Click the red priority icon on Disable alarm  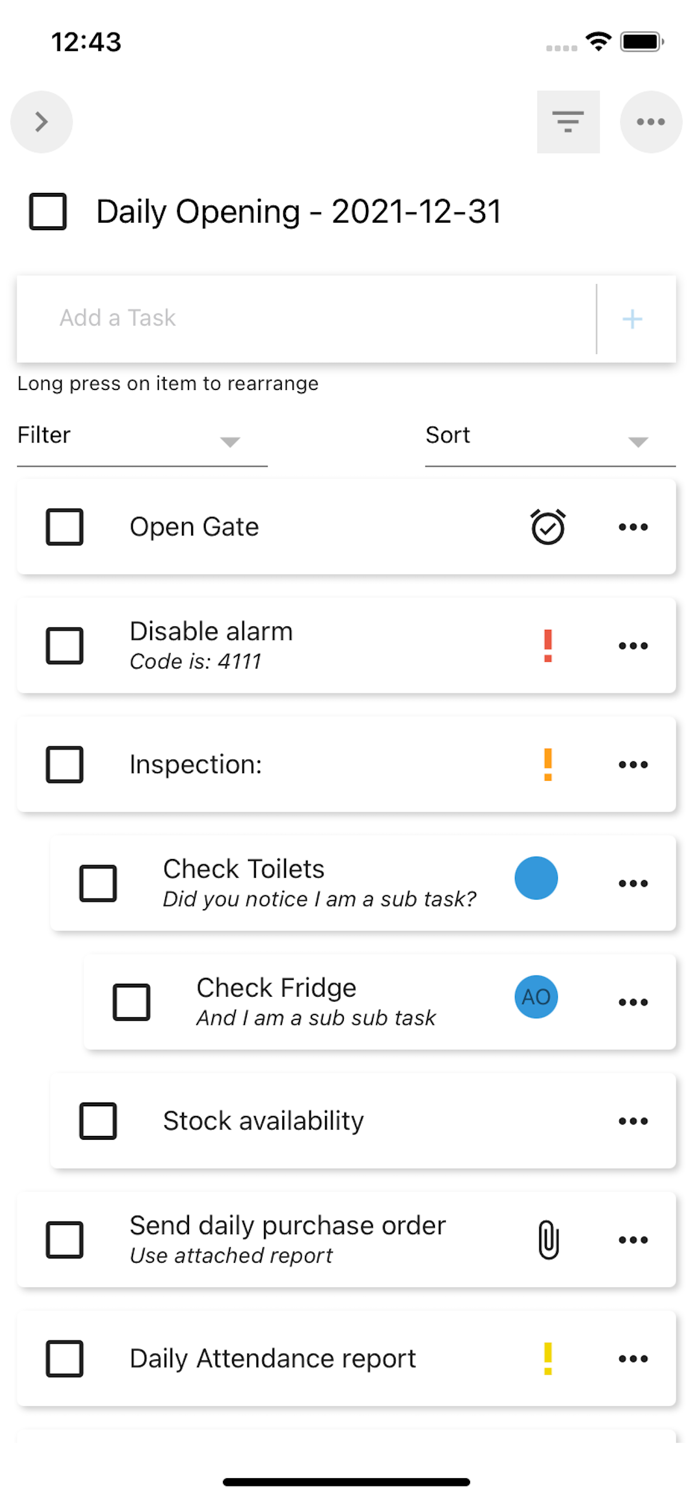pos(548,645)
